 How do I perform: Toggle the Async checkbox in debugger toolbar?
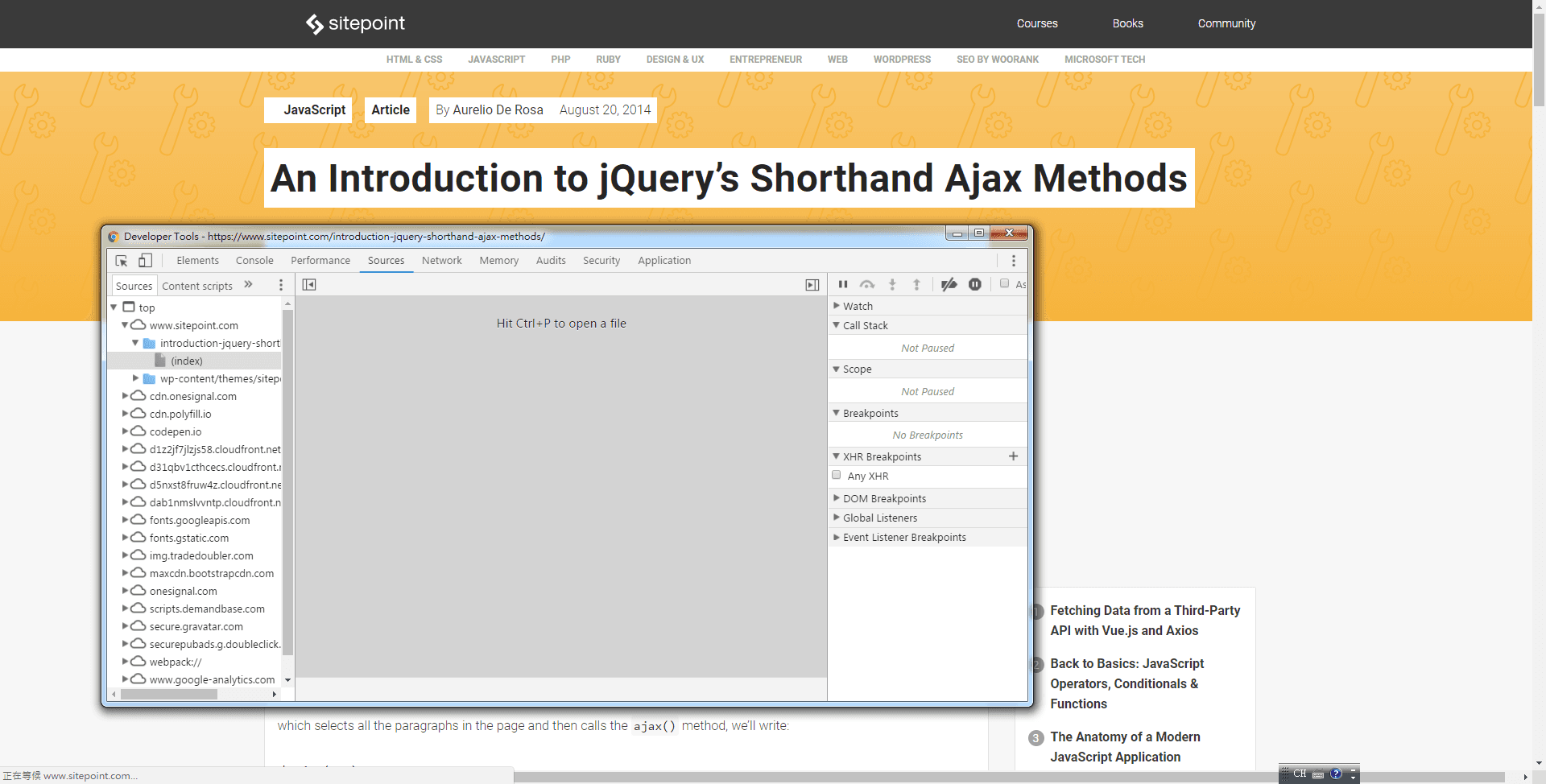pos(1005,283)
